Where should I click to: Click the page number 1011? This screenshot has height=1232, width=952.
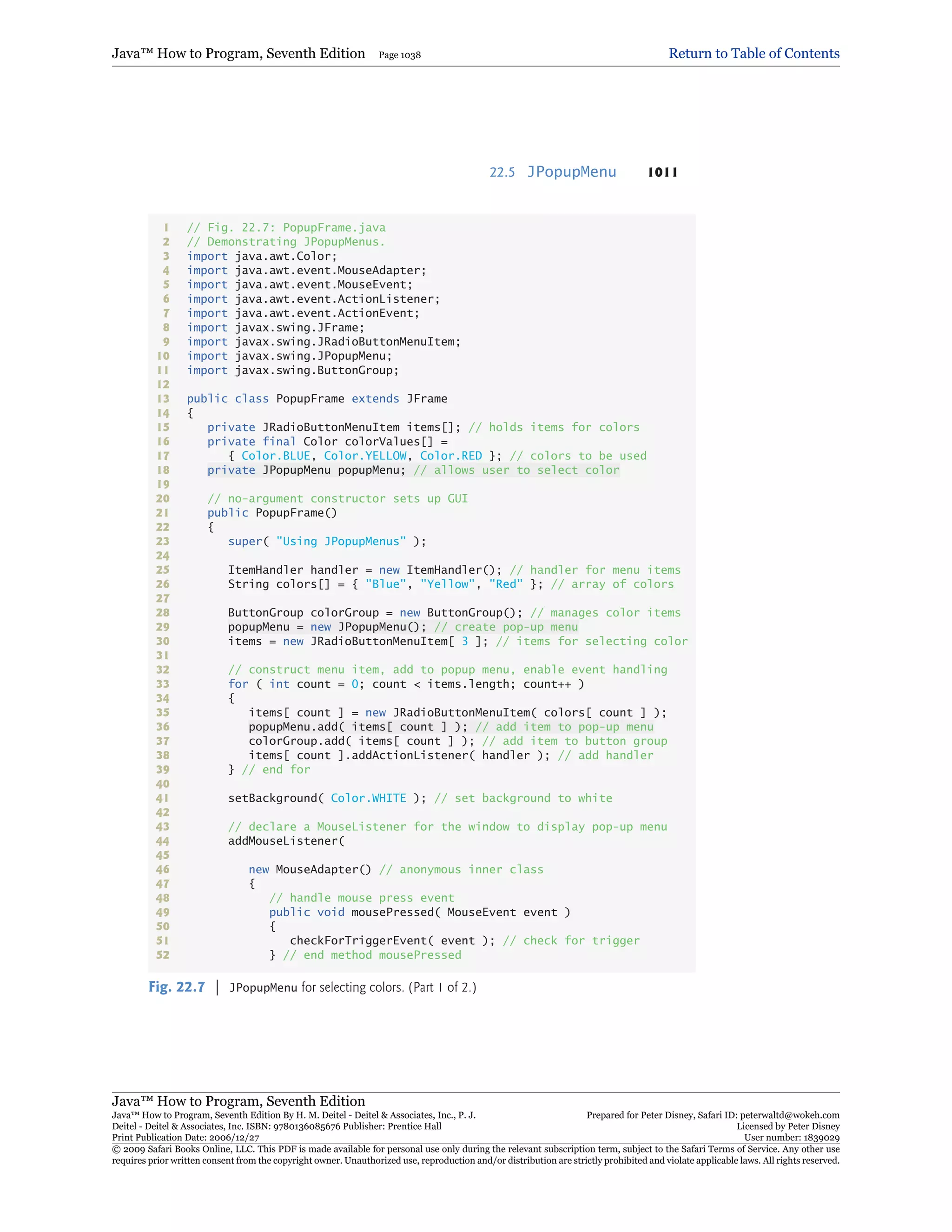[663, 172]
